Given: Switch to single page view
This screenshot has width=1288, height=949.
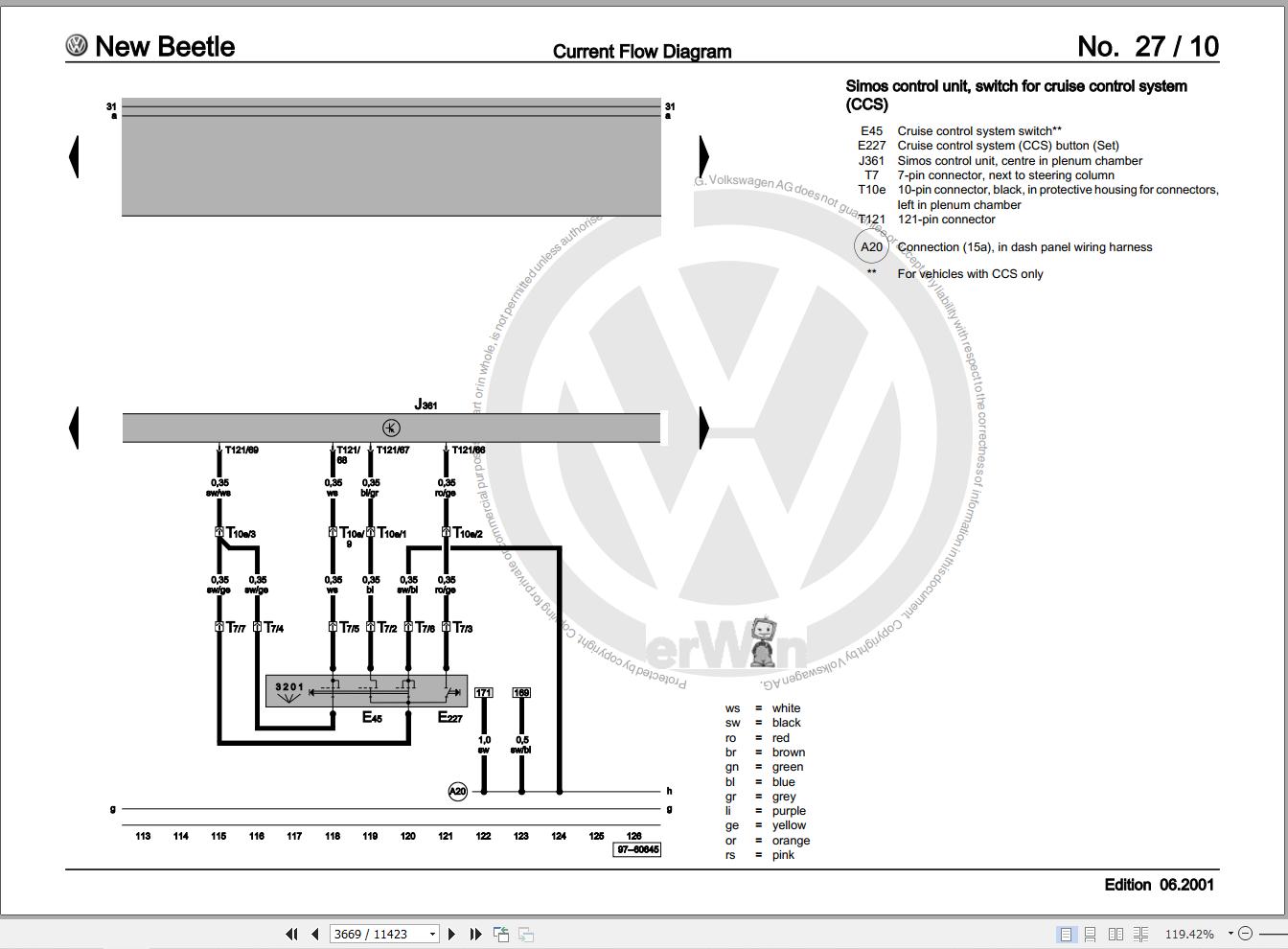Looking at the screenshot, I should [x=1066, y=934].
